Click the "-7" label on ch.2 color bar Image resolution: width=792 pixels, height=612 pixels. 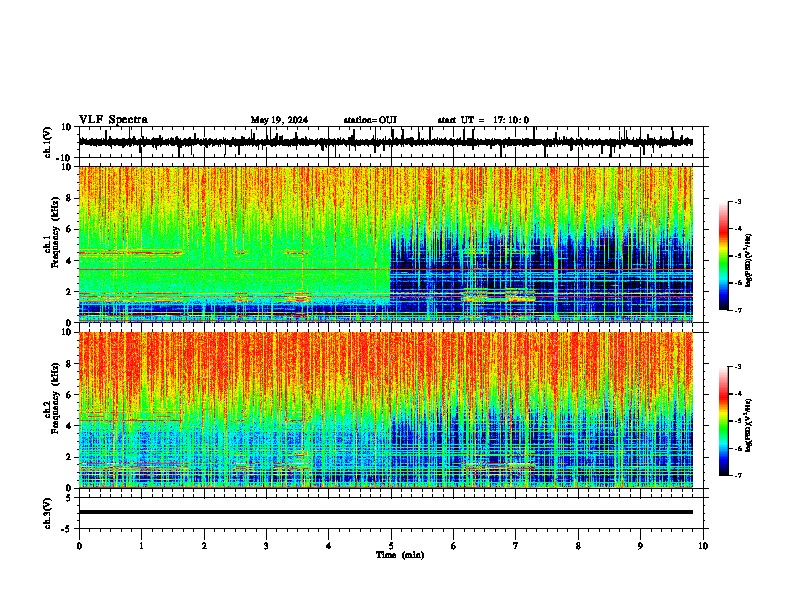click(738, 475)
